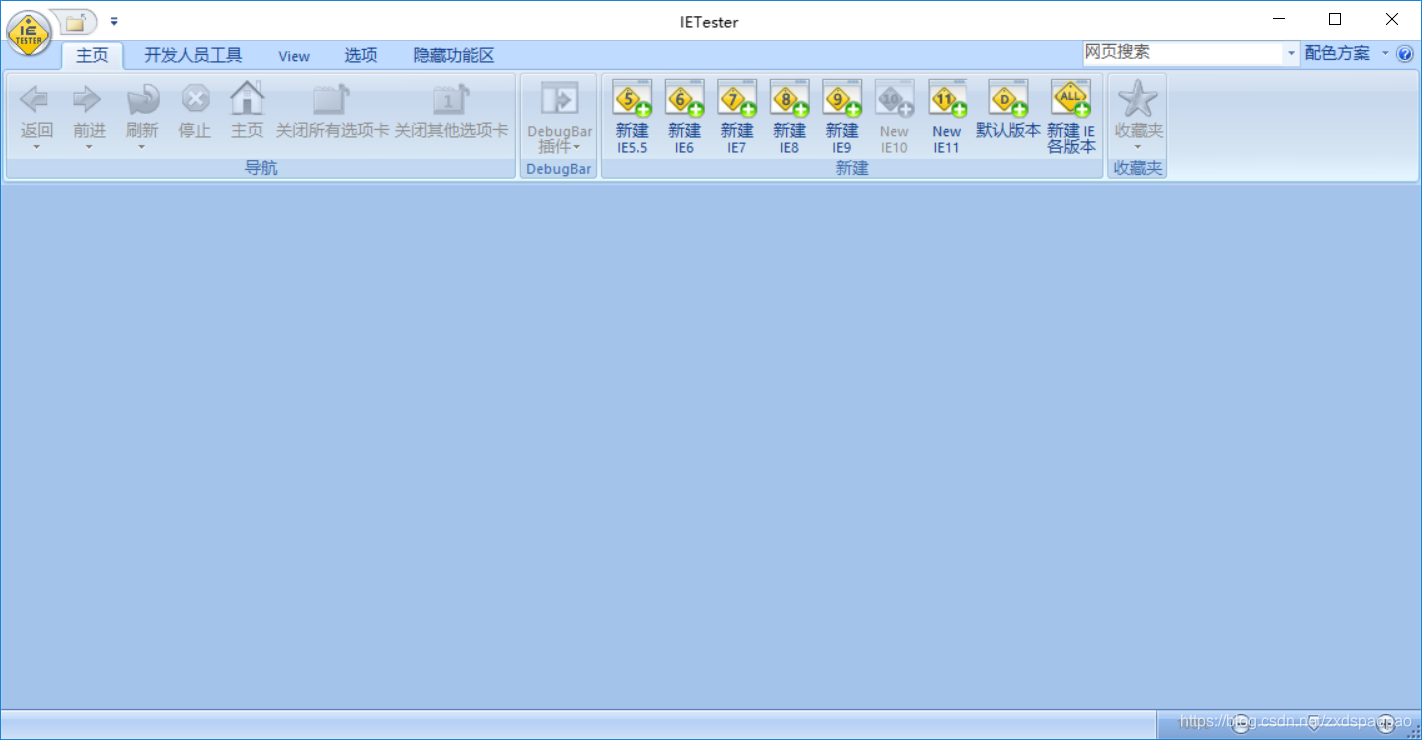Click the 返回 back arrow icon
Screen dimensions: 1422x740
coord(36,99)
